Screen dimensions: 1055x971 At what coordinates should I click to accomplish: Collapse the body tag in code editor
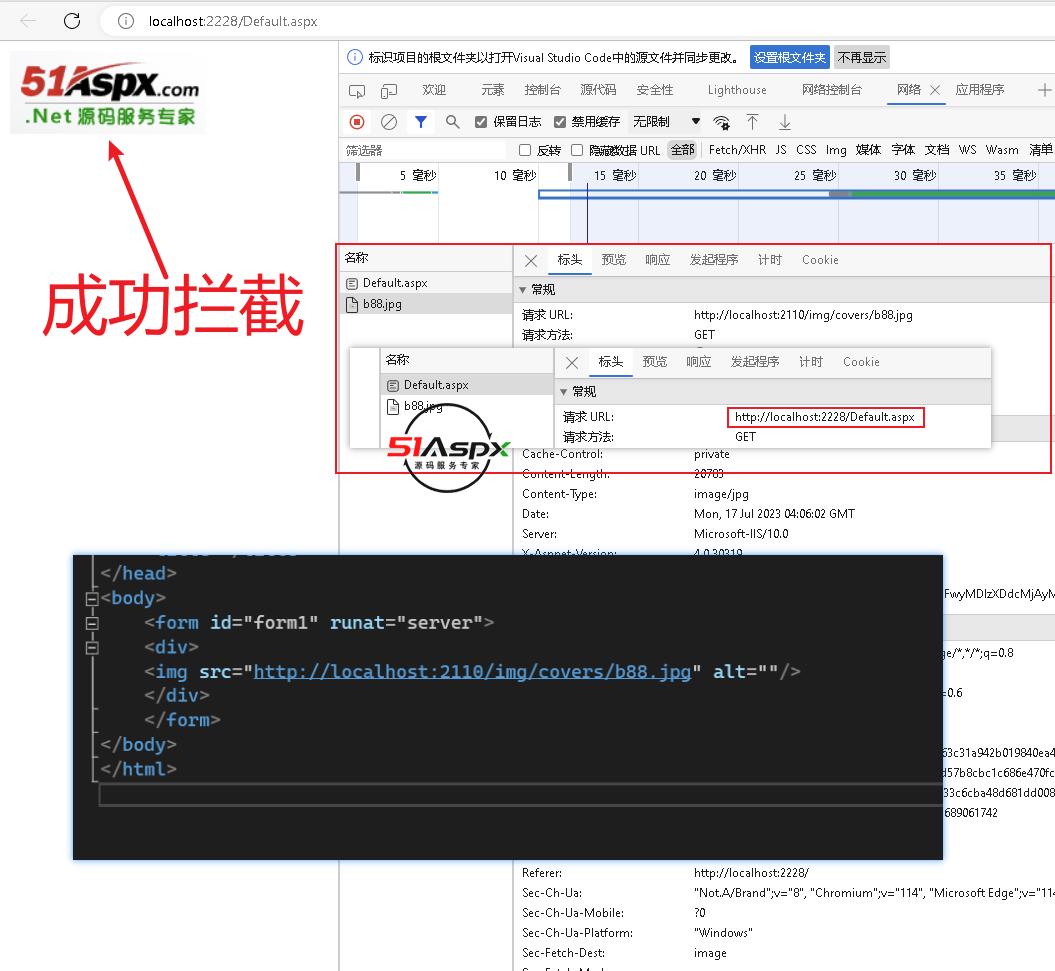[x=92, y=598]
